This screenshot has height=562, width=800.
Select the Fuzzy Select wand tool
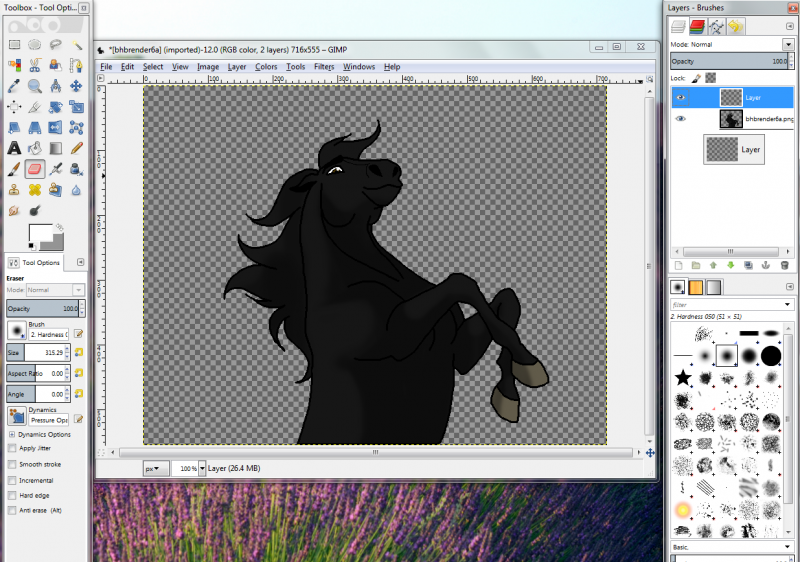click(77, 45)
